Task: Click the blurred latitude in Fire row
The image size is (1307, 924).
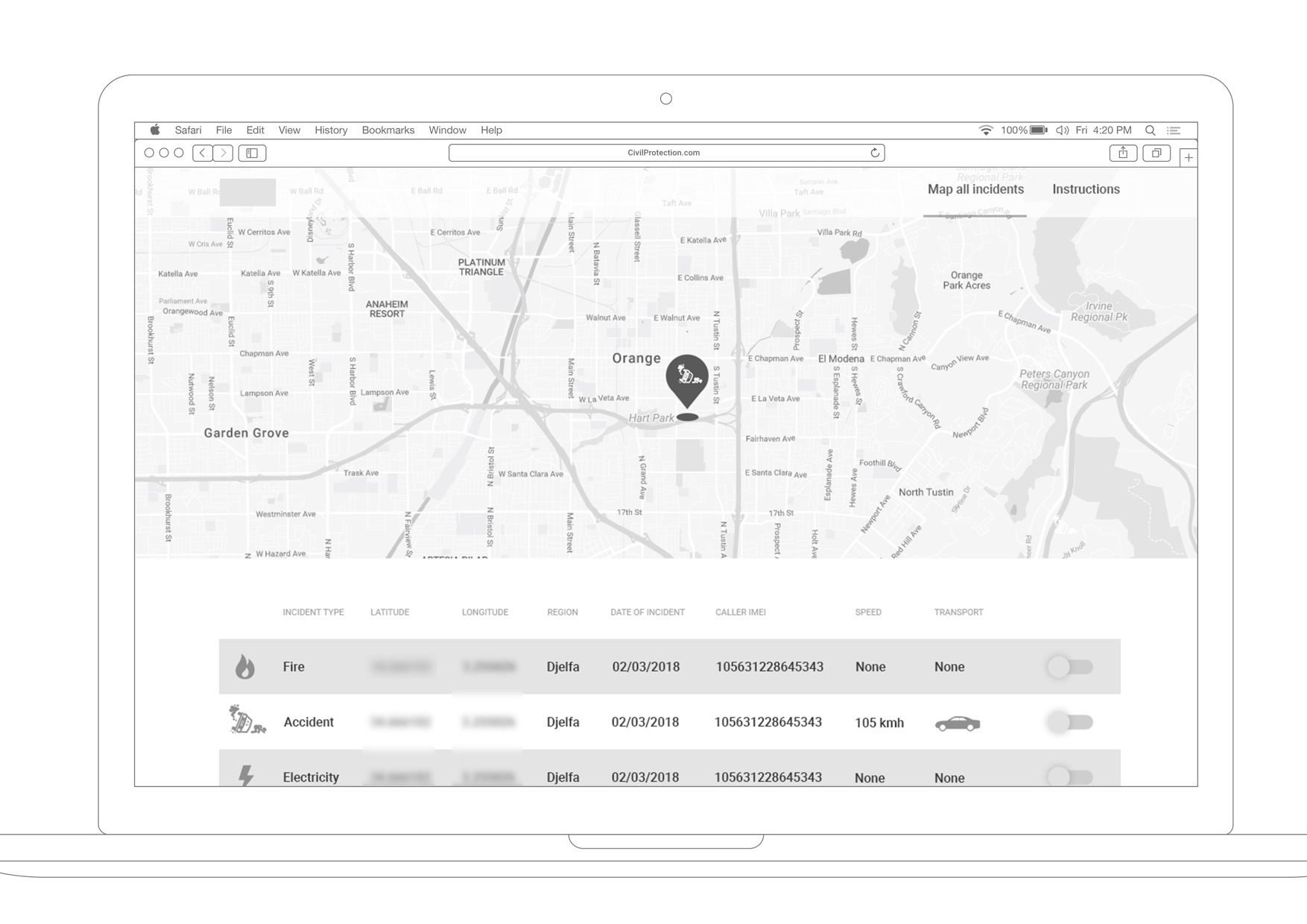Action: tap(401, 667)
